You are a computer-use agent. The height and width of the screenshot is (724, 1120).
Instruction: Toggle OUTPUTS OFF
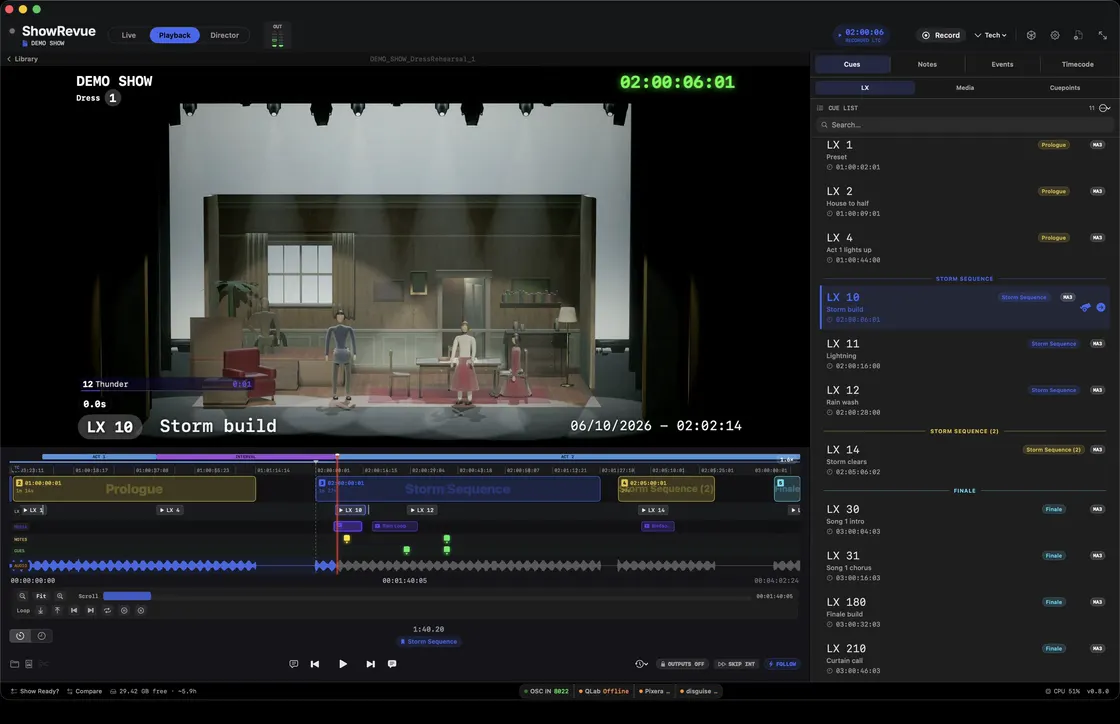coord(682,664)
